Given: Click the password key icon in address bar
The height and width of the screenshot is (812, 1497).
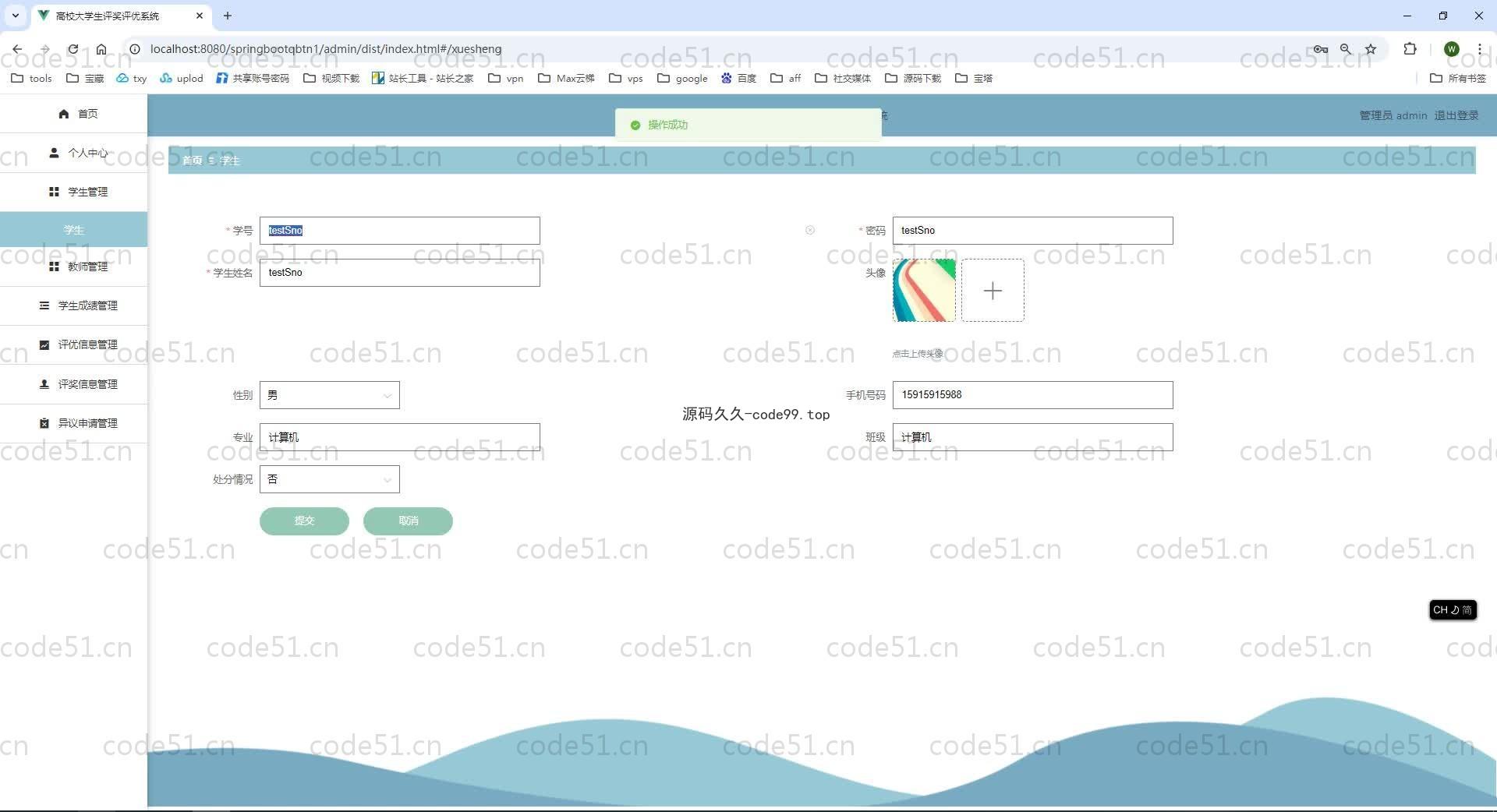Looking at the screenshot, I should 1320,49.
